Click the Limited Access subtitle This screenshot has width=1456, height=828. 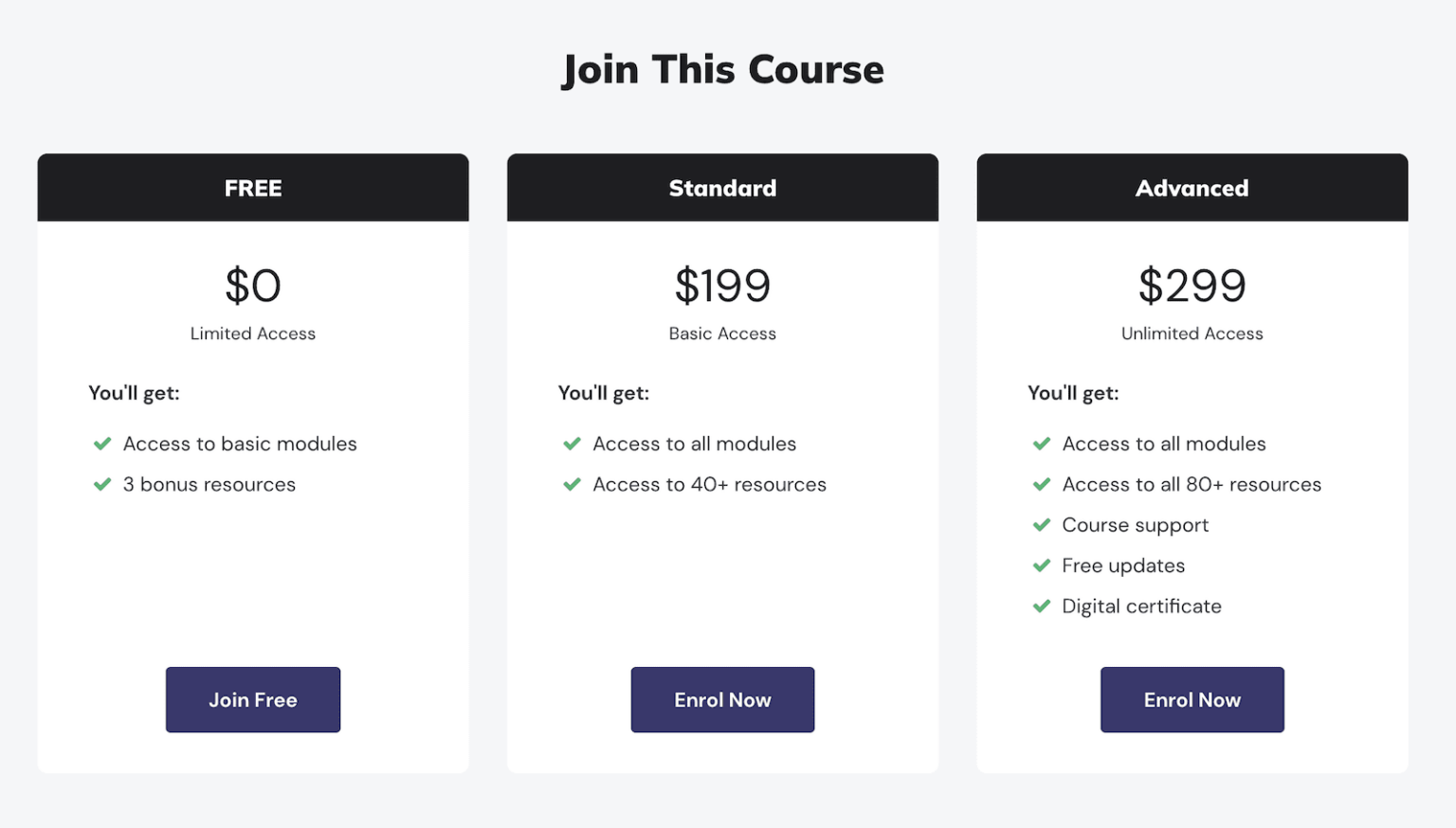coord(252,333)
